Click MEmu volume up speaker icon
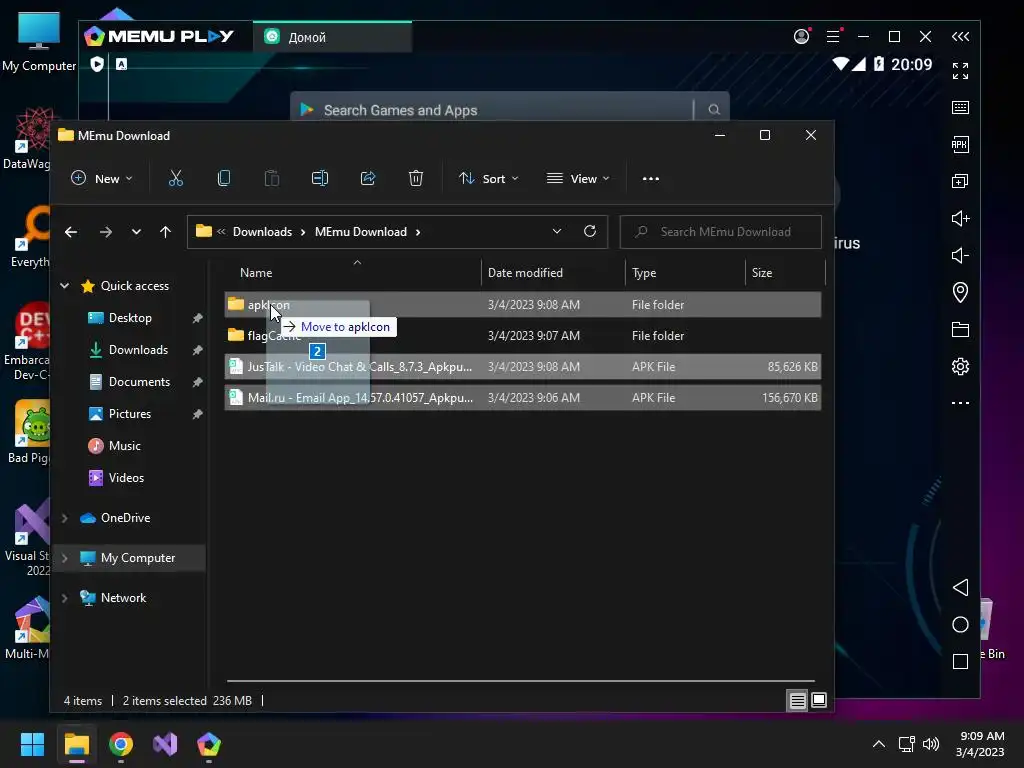Screen dimensions: 1024x768 tap(960, 218)
